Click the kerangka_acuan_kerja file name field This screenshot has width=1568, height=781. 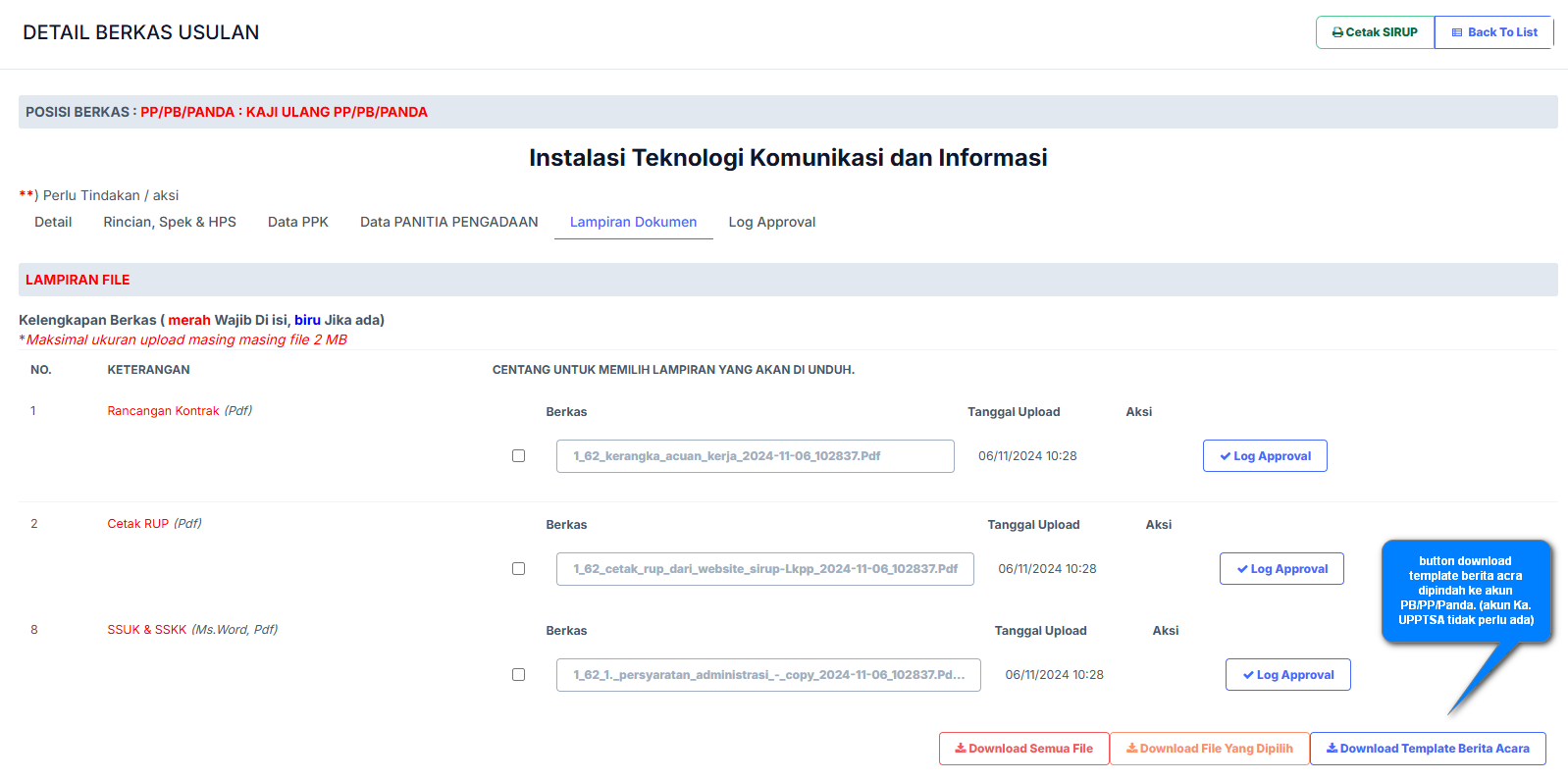tap(755, 456)
